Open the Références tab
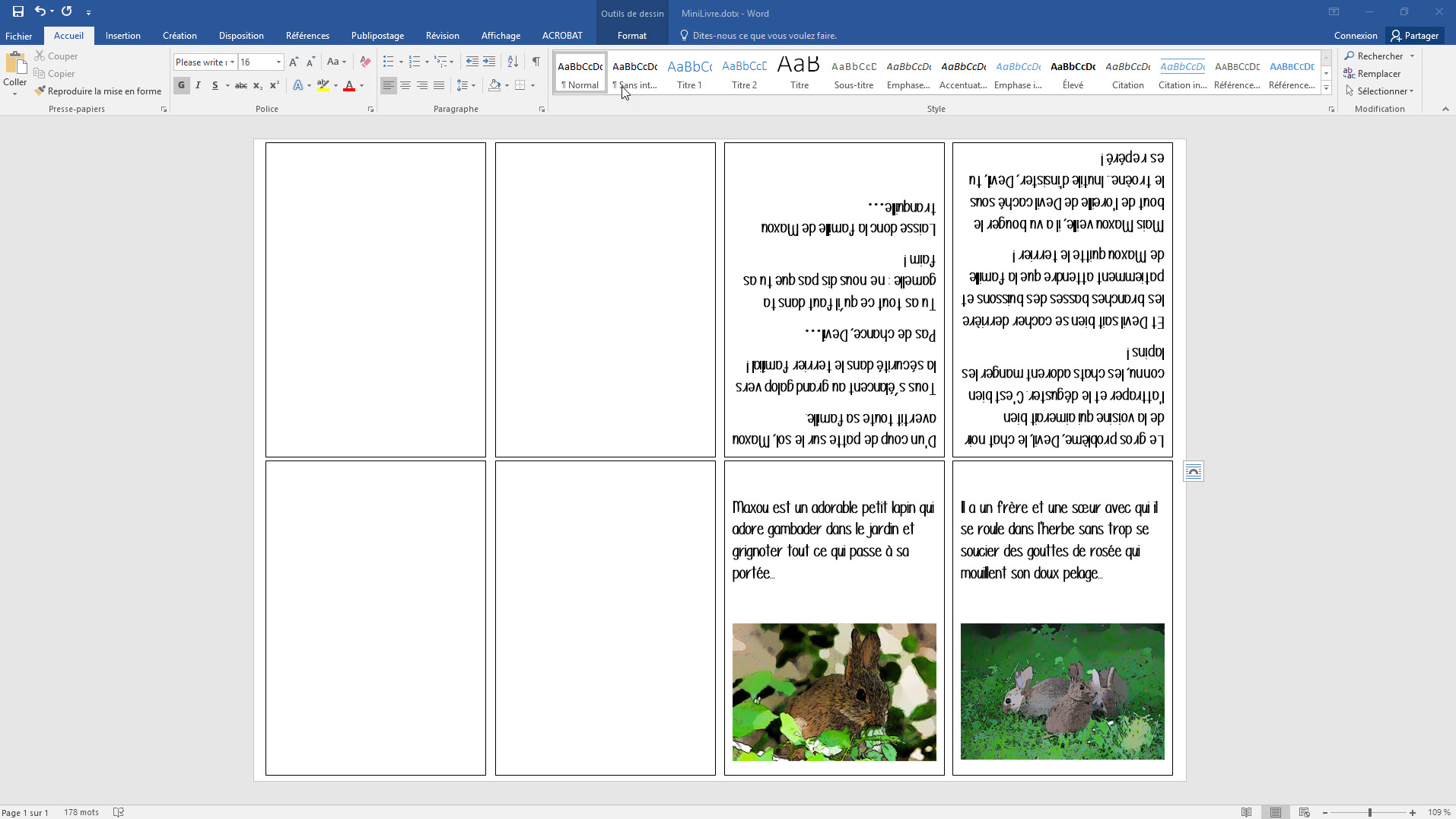The image size is (1456, 819). tap(307, 36)
